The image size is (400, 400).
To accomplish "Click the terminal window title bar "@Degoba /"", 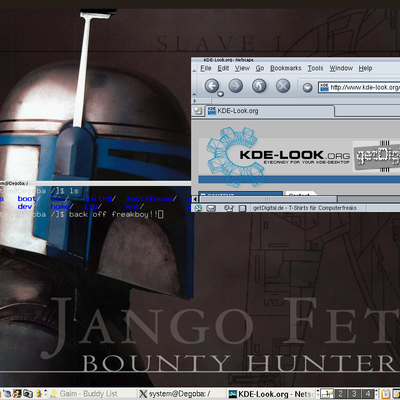I will coord(95,183).
